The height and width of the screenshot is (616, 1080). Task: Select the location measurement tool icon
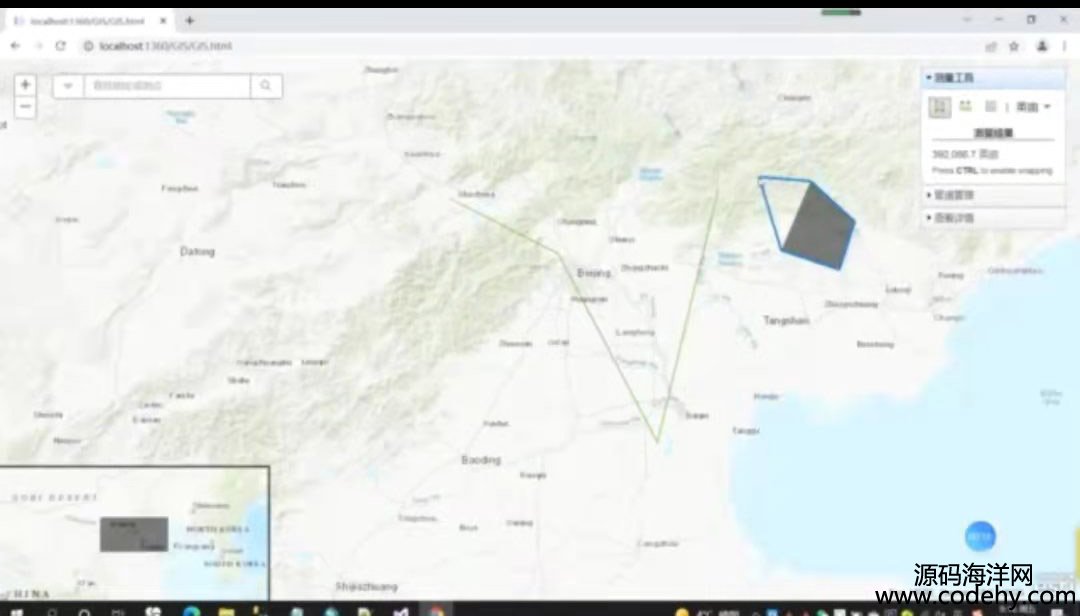[990, 106]
